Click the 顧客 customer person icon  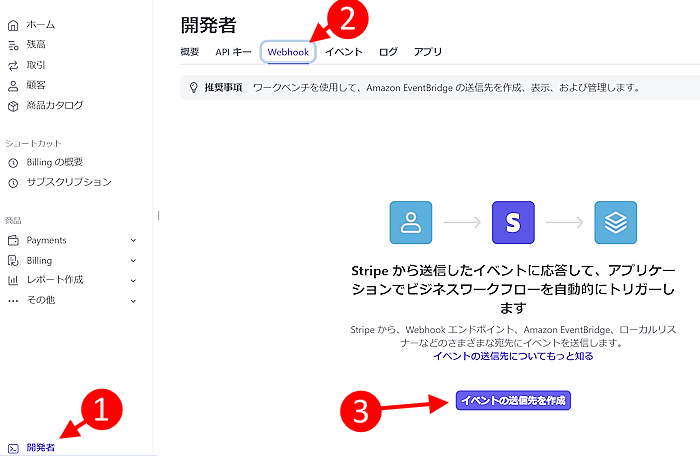click(x=13, y=86)
